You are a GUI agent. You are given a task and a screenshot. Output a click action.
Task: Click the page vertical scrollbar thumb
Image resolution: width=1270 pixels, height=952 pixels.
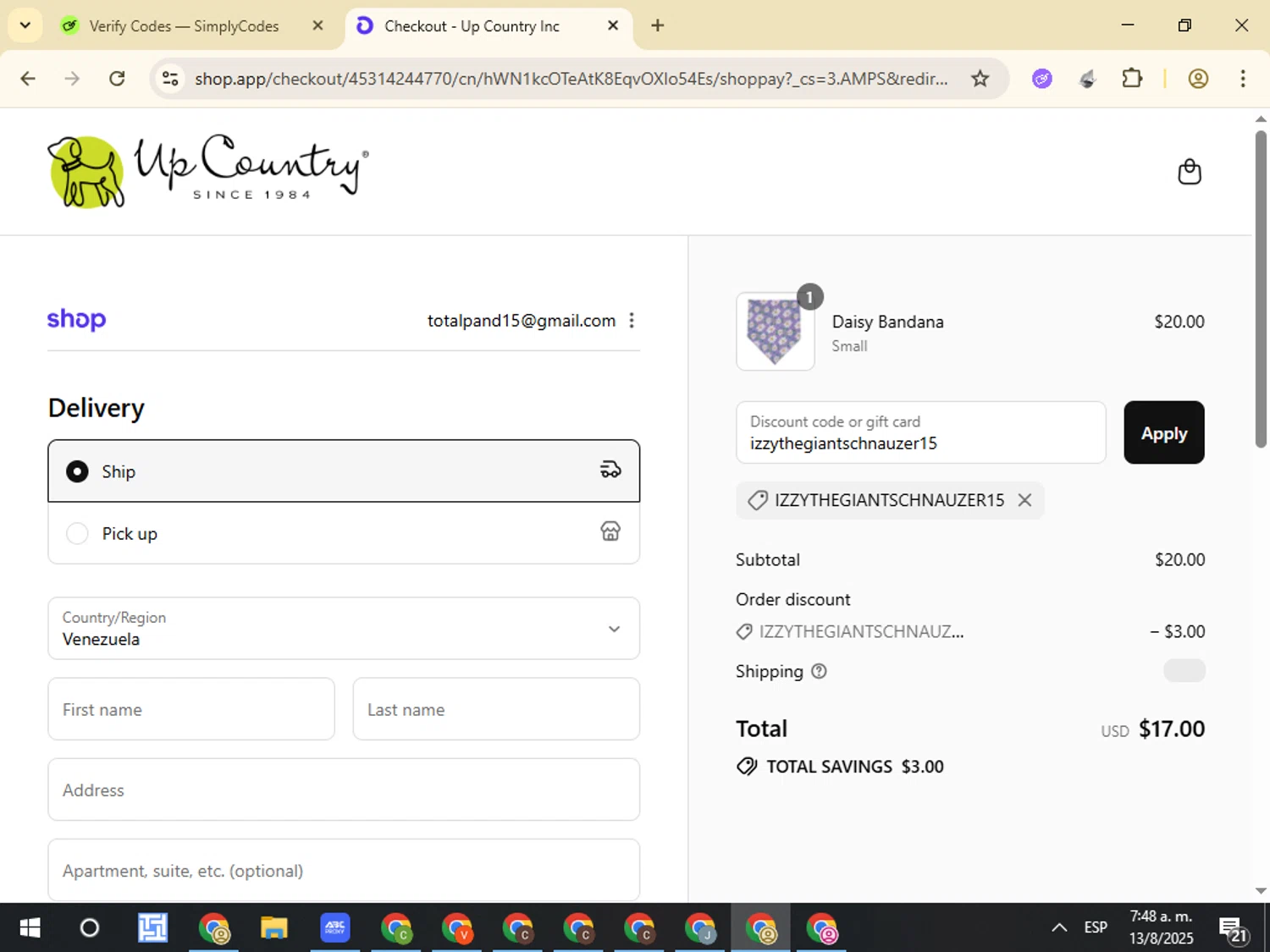point(1261,289)
